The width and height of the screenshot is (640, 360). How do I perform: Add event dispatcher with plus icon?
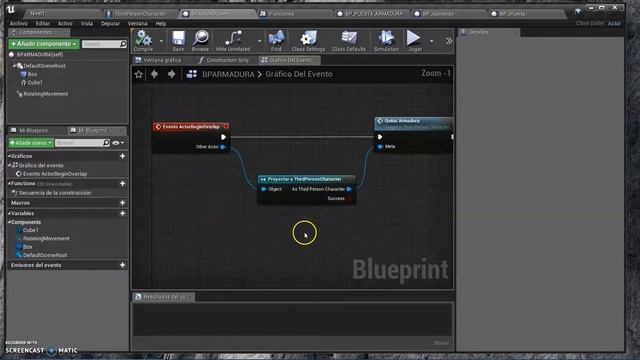[x=122, y=265]
